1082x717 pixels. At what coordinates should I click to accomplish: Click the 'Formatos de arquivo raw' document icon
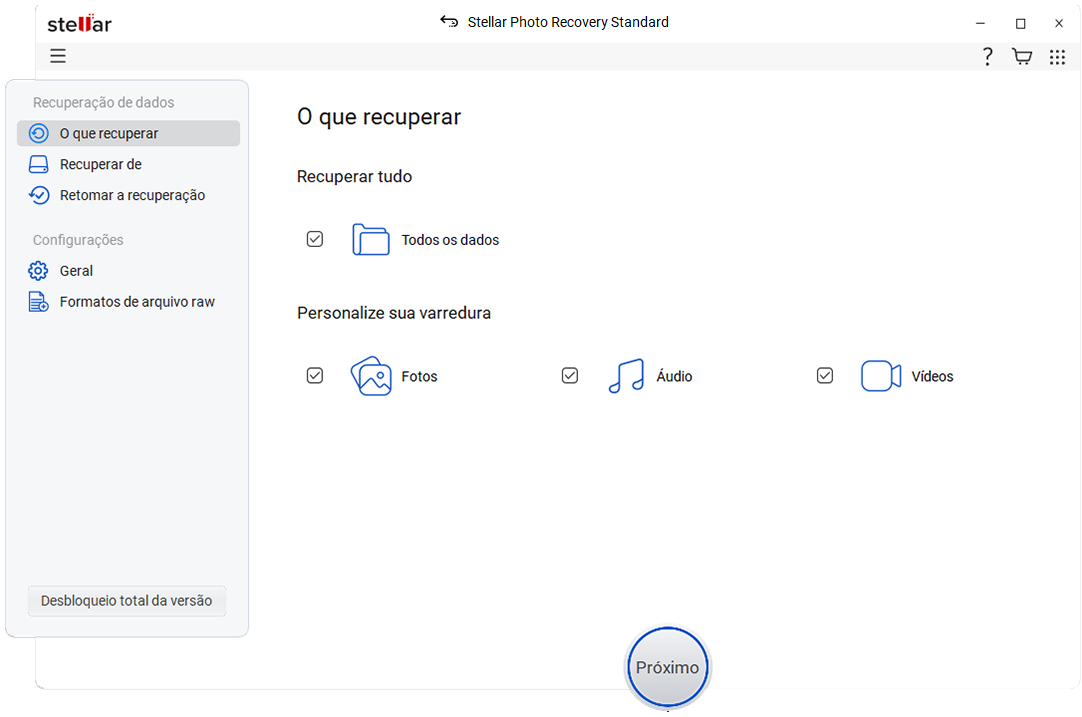(38, 302)
